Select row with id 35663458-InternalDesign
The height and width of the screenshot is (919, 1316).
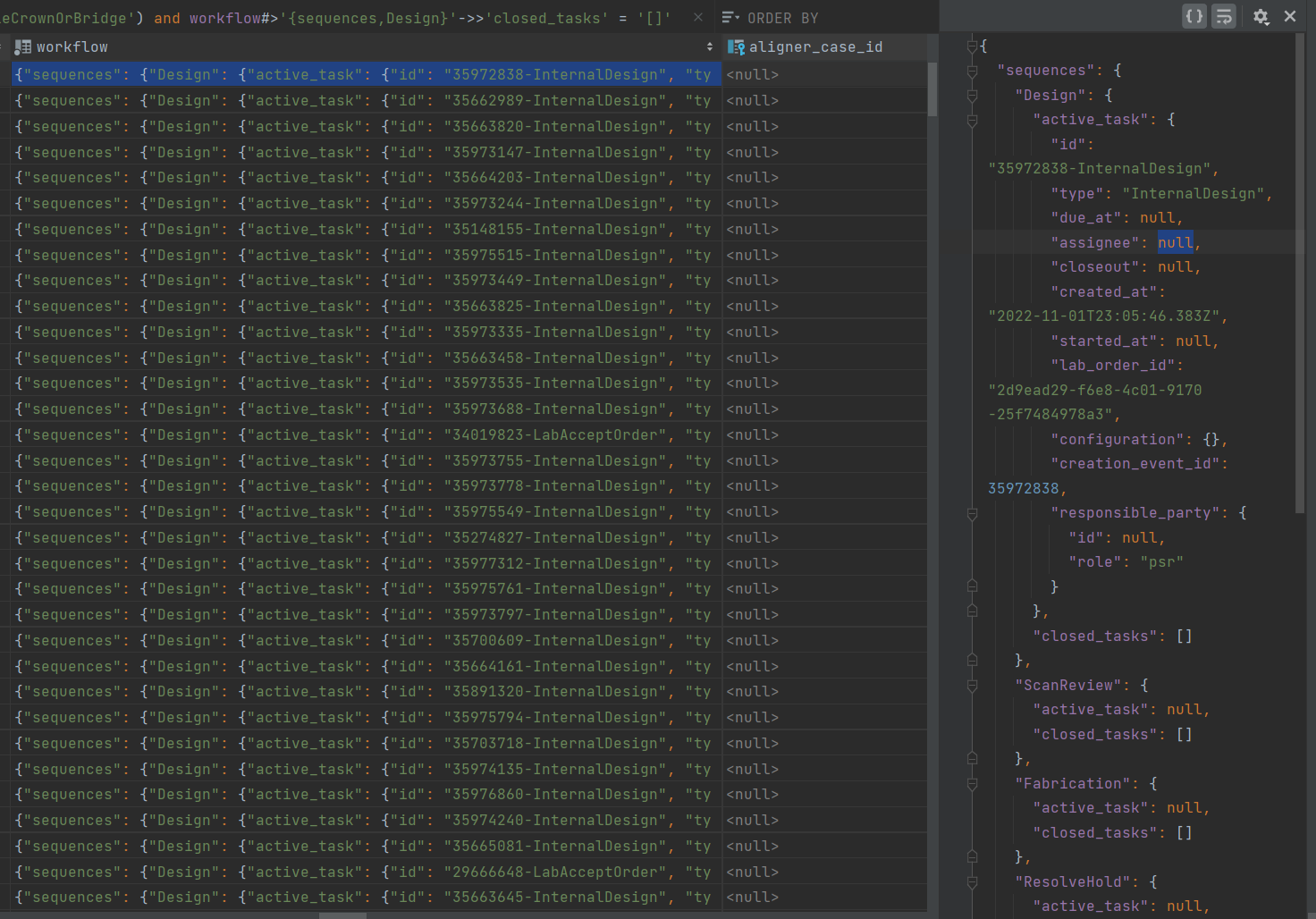tap(367, 358)
